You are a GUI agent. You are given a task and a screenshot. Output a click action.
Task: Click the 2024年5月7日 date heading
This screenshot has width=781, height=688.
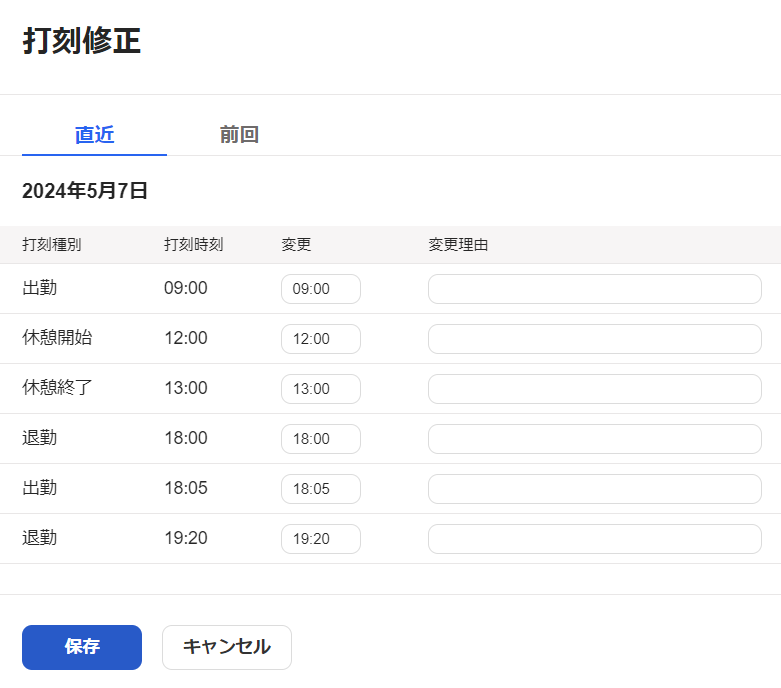[x=85, y=191]
